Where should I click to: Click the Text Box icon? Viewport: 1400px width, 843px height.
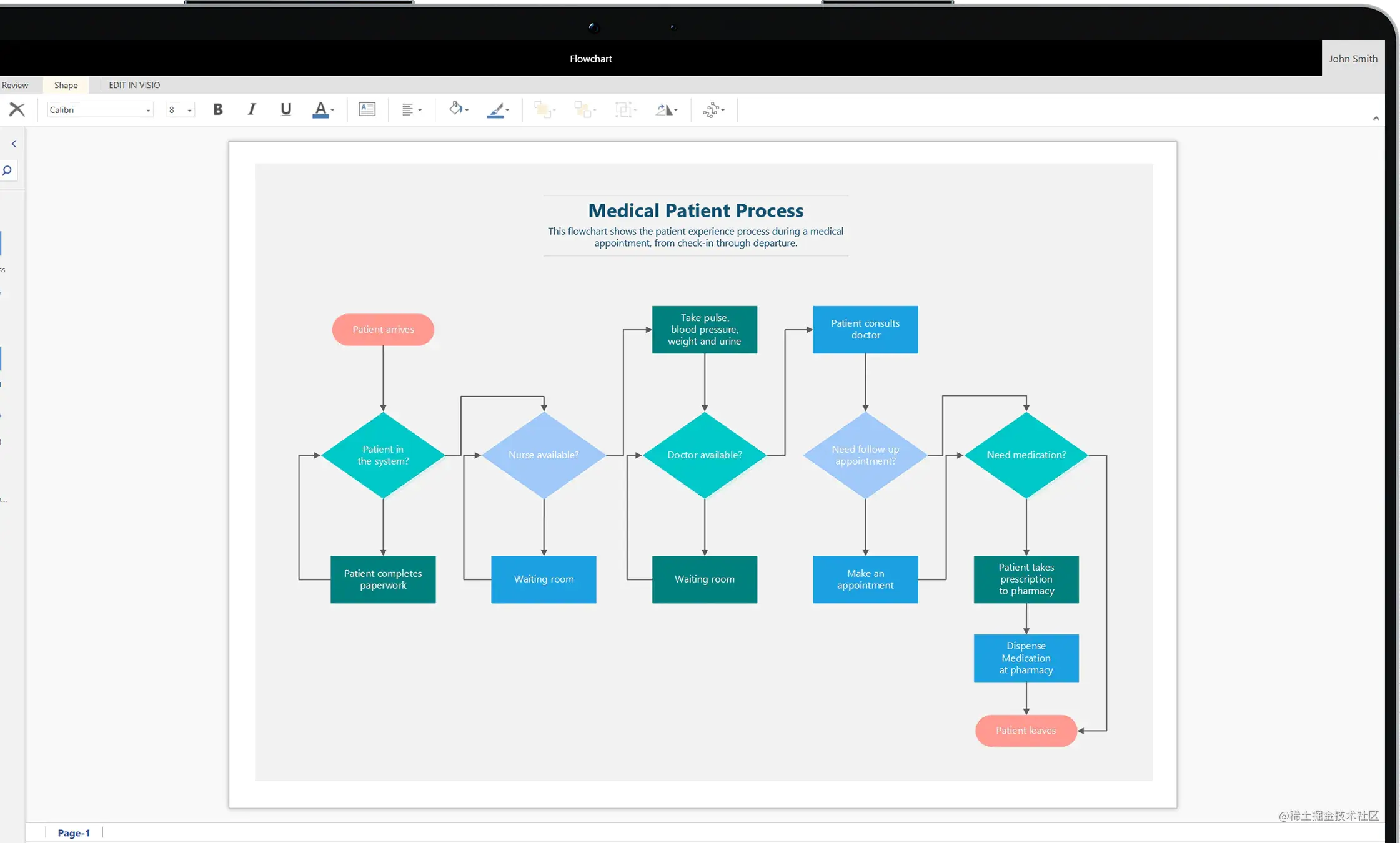click(367, 109)
